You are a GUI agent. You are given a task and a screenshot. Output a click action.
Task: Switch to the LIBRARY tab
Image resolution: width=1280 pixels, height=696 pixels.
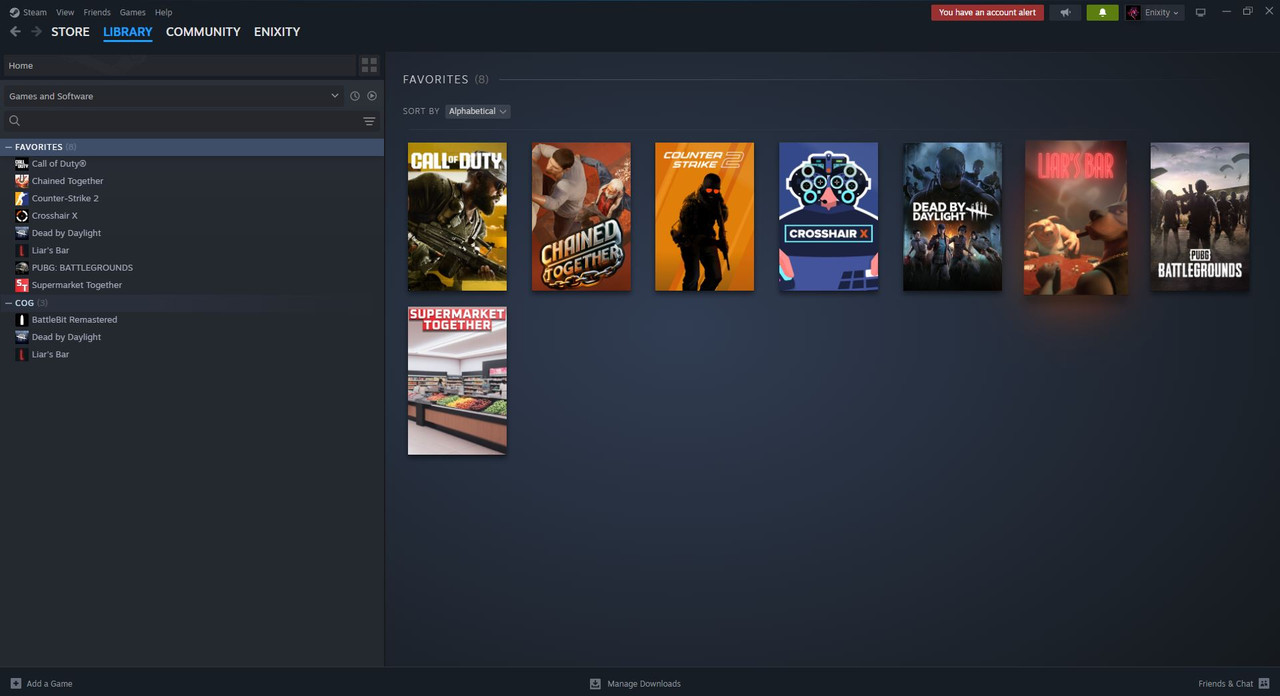point(128,32)
